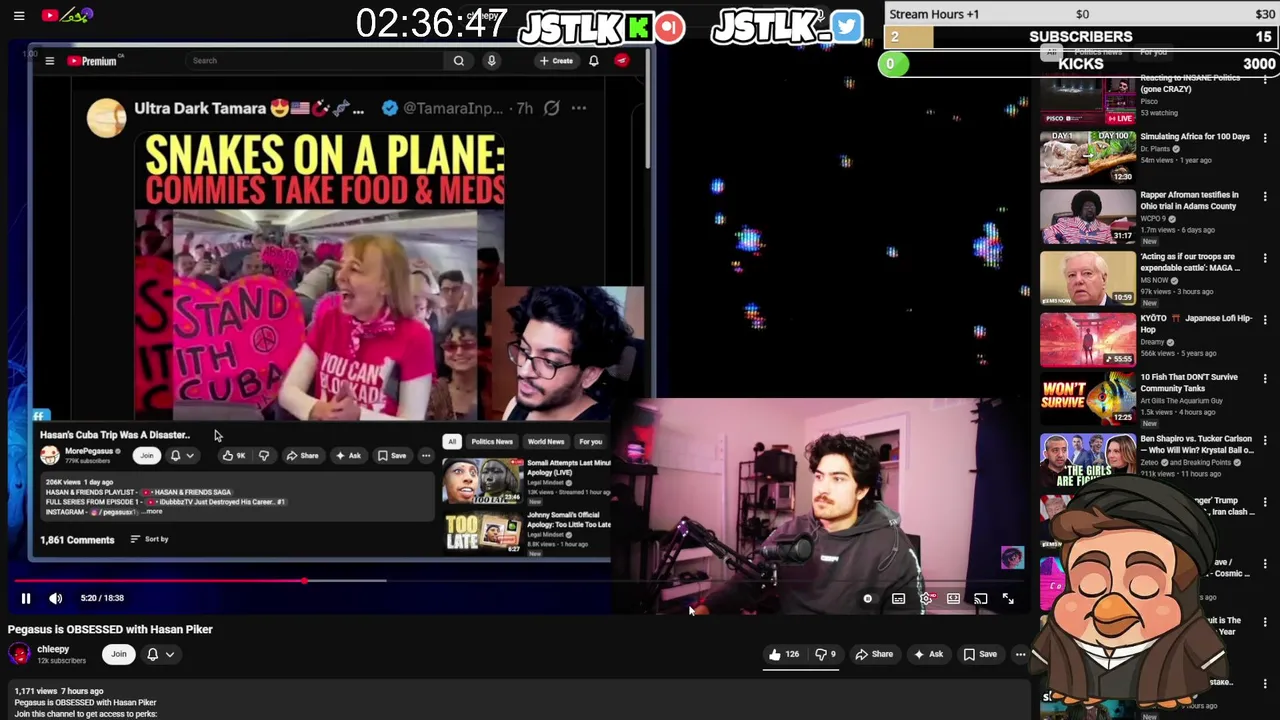The width and height of the screenshot is (1280, 720).
Task: Click the embedded microphone voice search icon
Action: [x=491, y=61]
